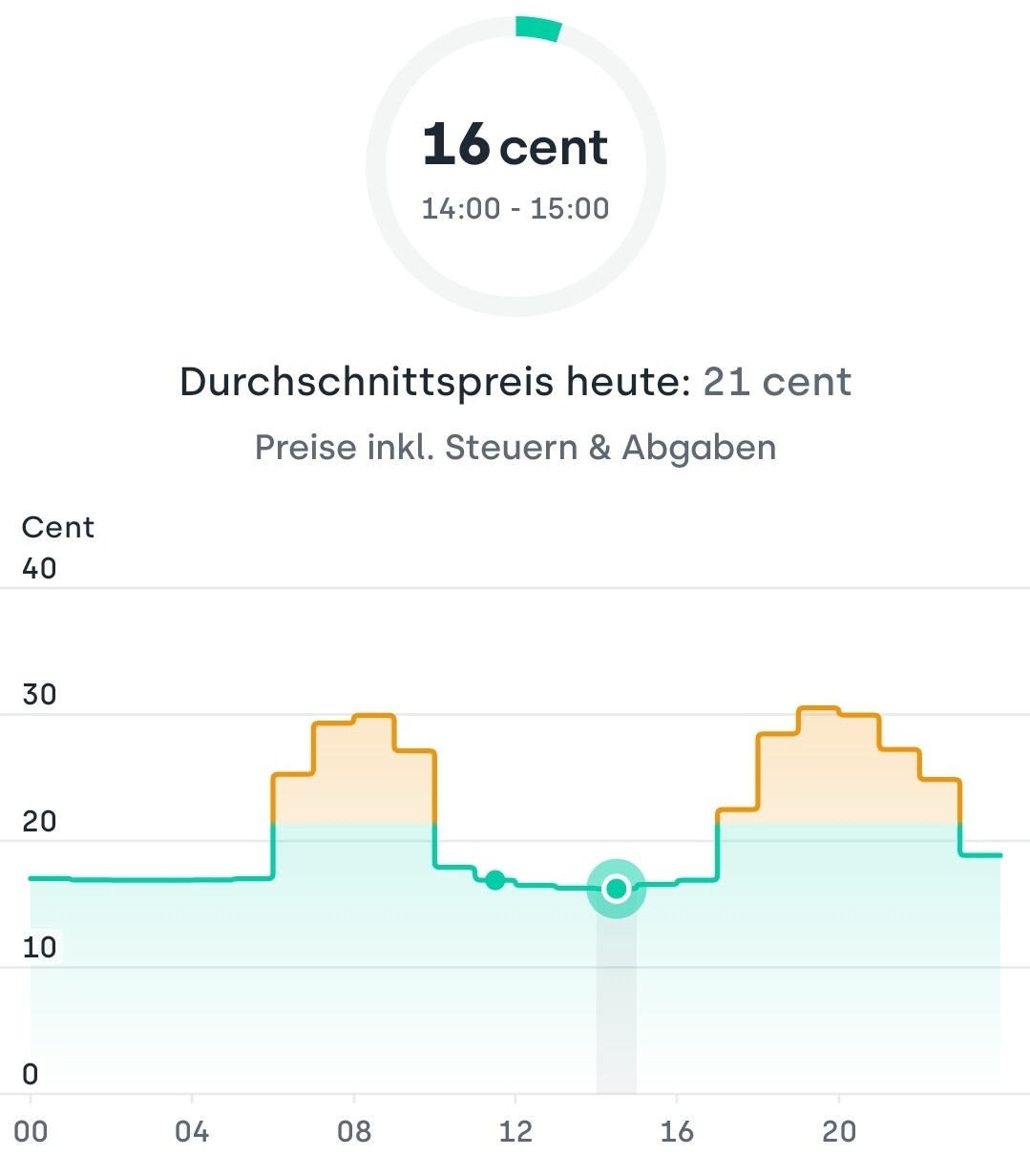Viewport: 1030px width, 1176px height.
Task: Select the 40 label on the price axis
Action: pos(40,569)
